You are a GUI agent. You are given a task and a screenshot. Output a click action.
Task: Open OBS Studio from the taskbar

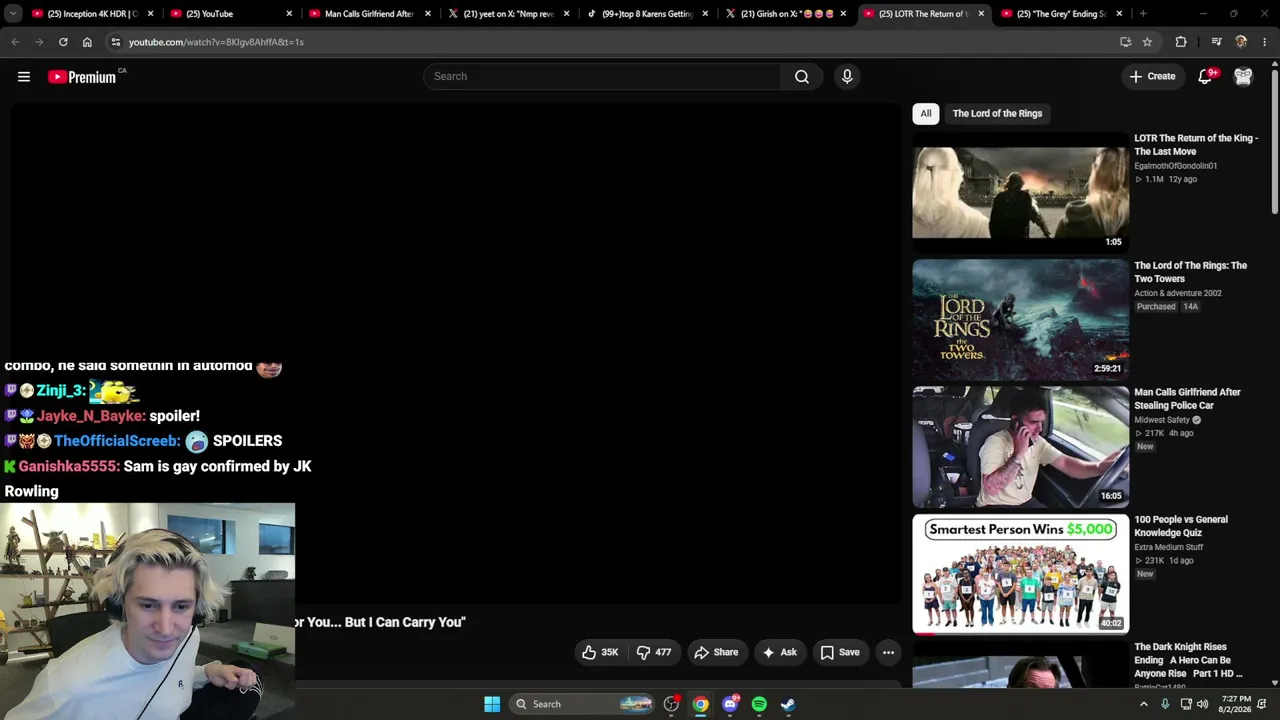(x=672, y=704)
